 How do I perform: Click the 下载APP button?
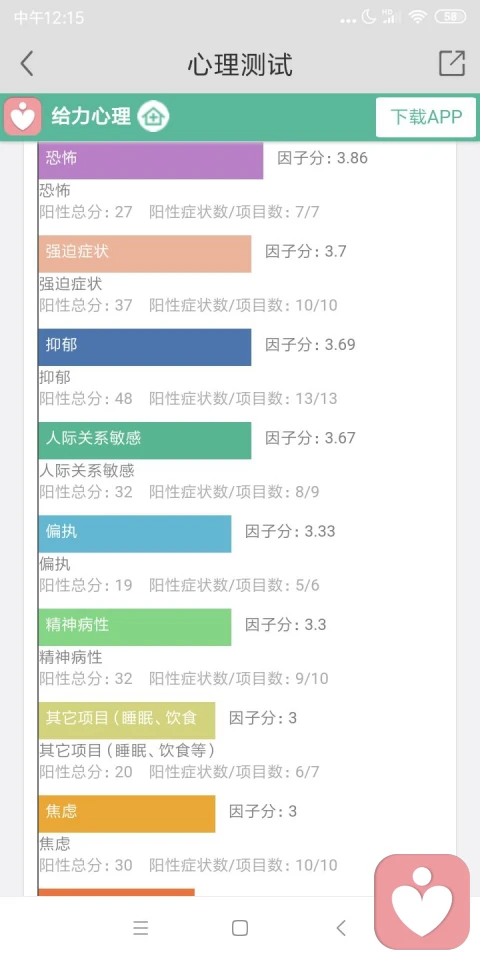426,117
